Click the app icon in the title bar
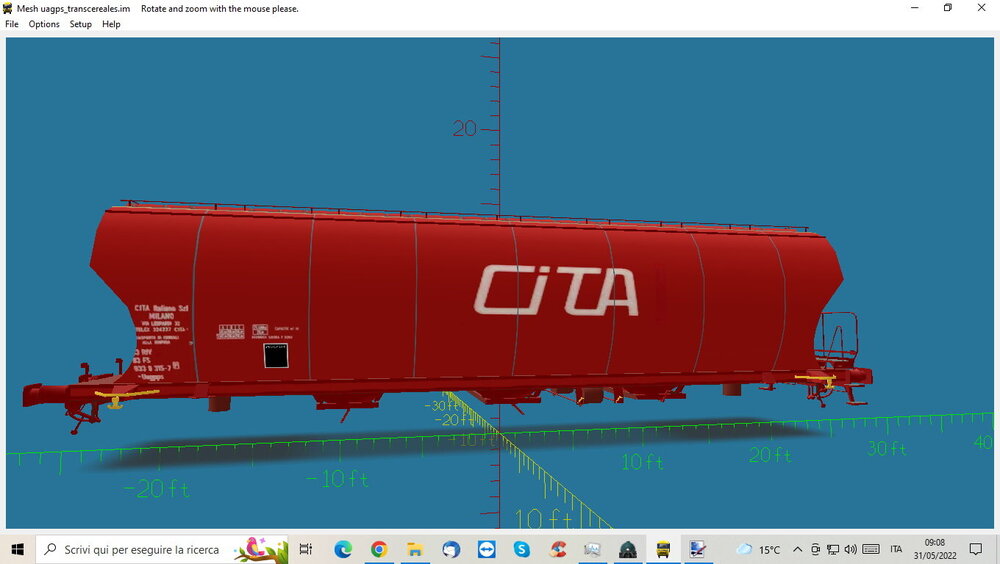The height and width of the screenshot is (564, 1000). pos(8,8)
